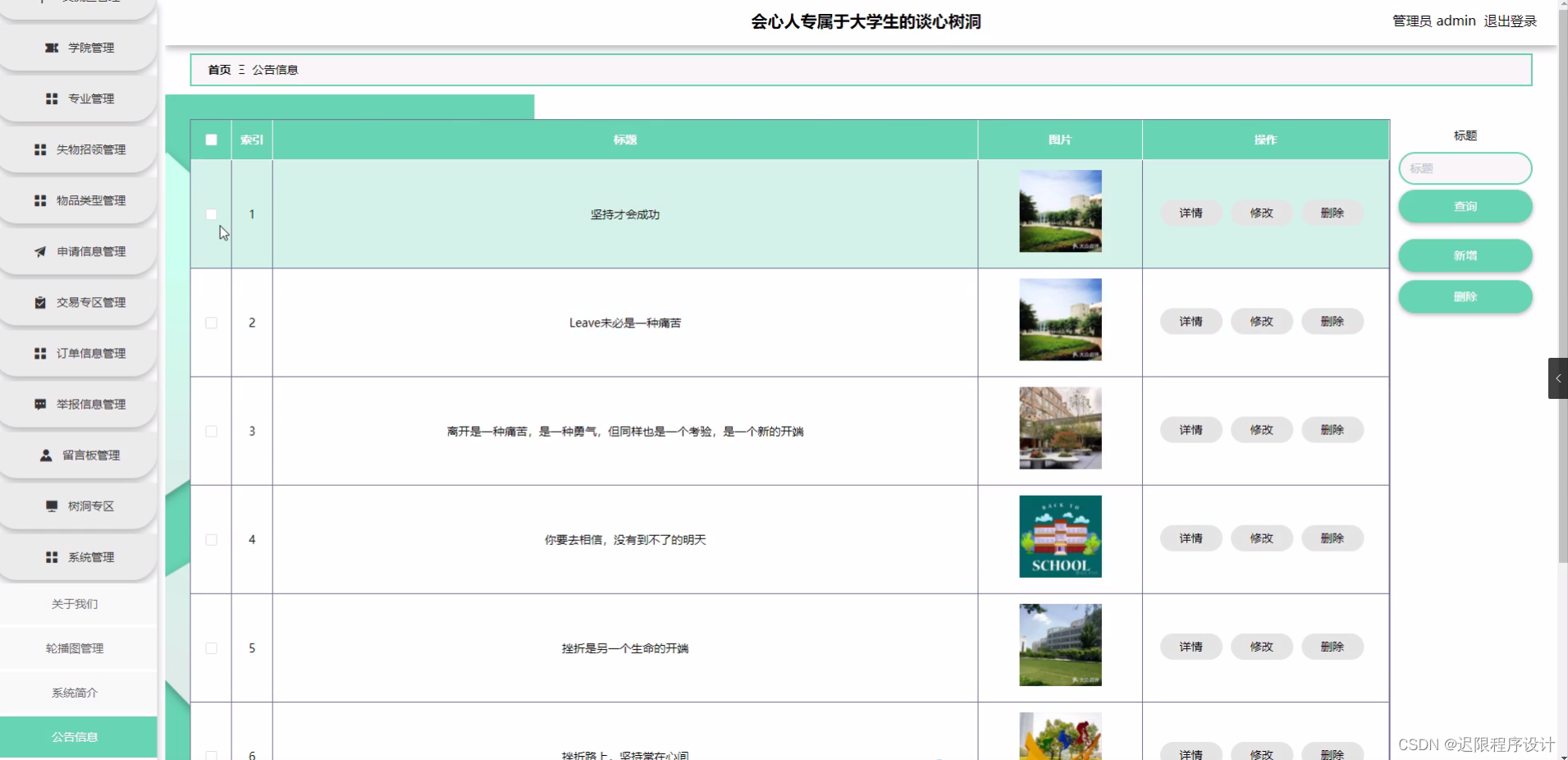Click the 交易专区管理 clipboard icon
This screenshot has width=1568, height=760.
coord(40,302)
